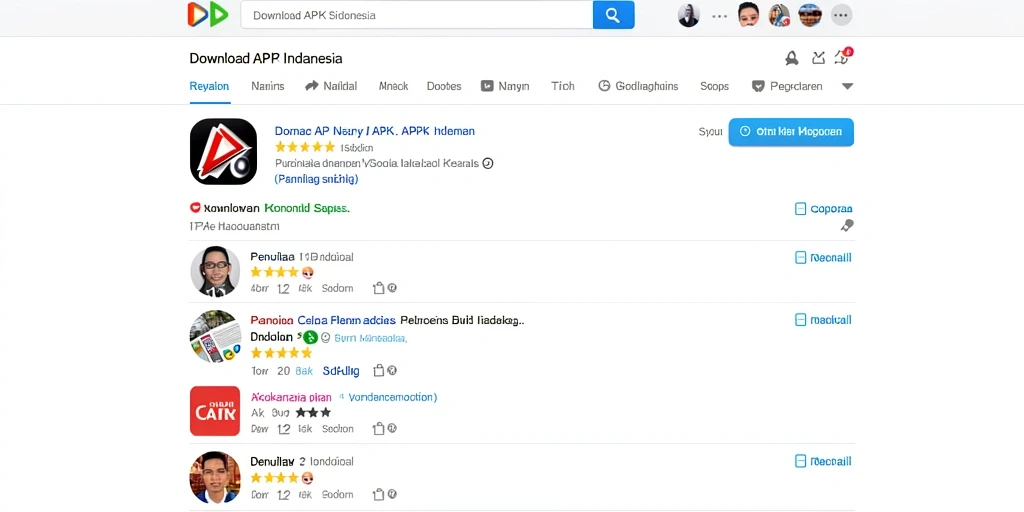The width and height of the screenshot is (1024, 512).
Task: Open the pink Akokanzaia piran link
Action: click(x=291, y=397)
